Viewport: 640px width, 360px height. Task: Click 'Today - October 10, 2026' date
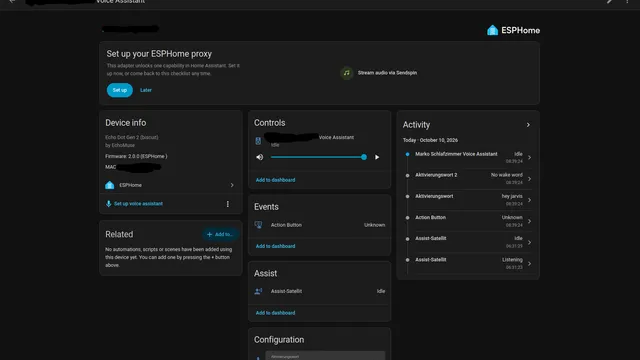click(x=430, y=140)
